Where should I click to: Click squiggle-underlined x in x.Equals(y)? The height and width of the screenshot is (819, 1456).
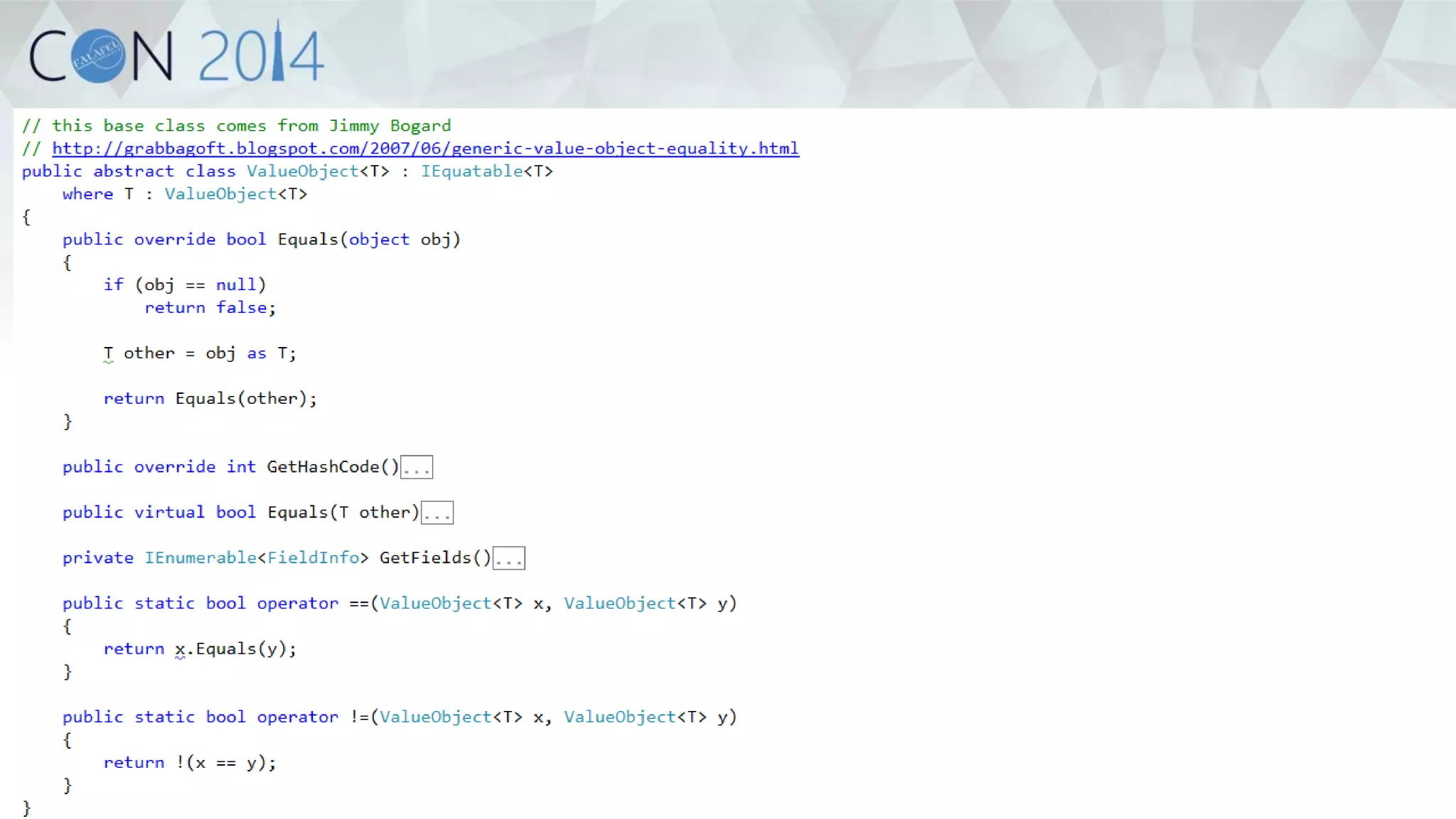click(x=180, y=649)
